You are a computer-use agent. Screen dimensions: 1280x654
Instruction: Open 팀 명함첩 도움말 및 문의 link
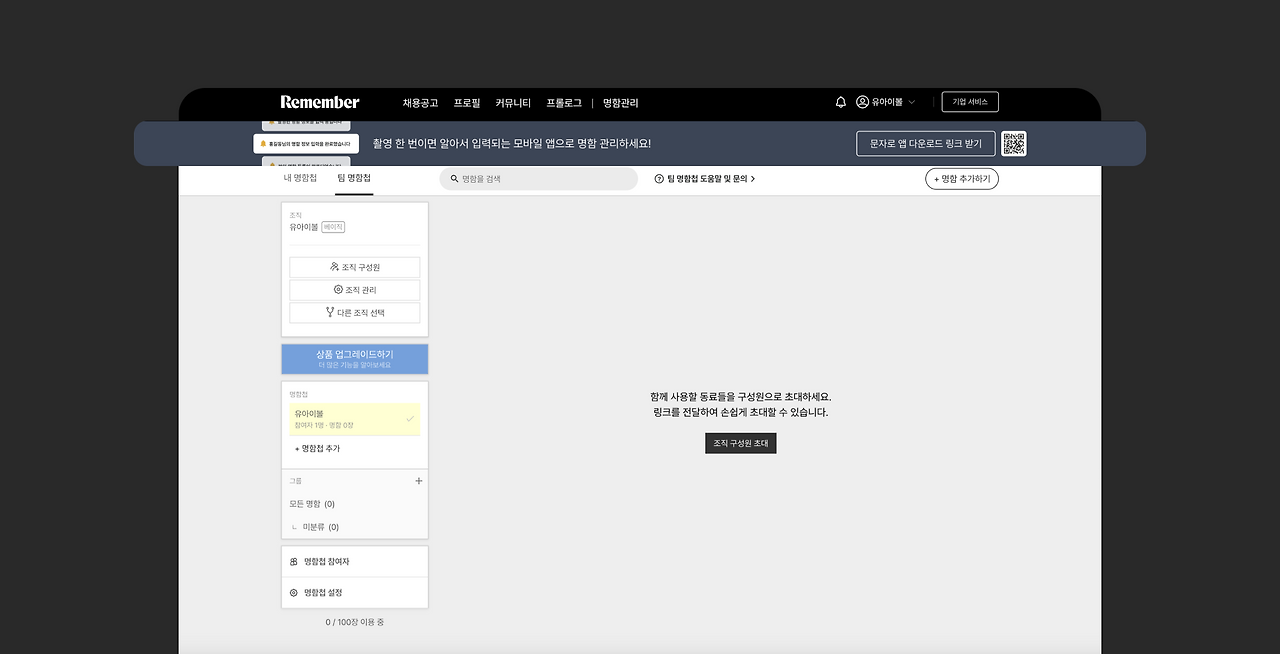(x=704, y=179)
